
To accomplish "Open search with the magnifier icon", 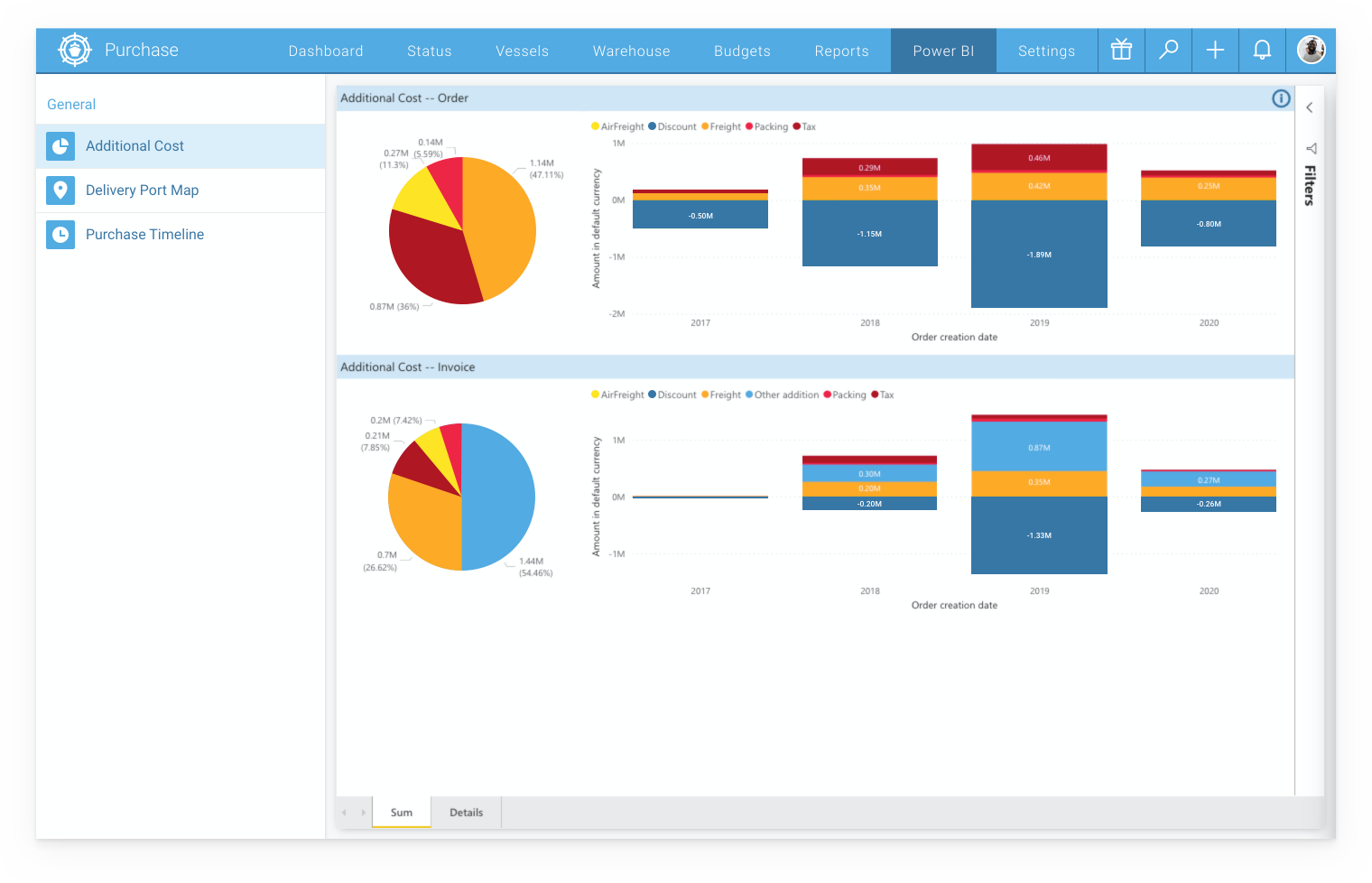I will (1168, 51).
